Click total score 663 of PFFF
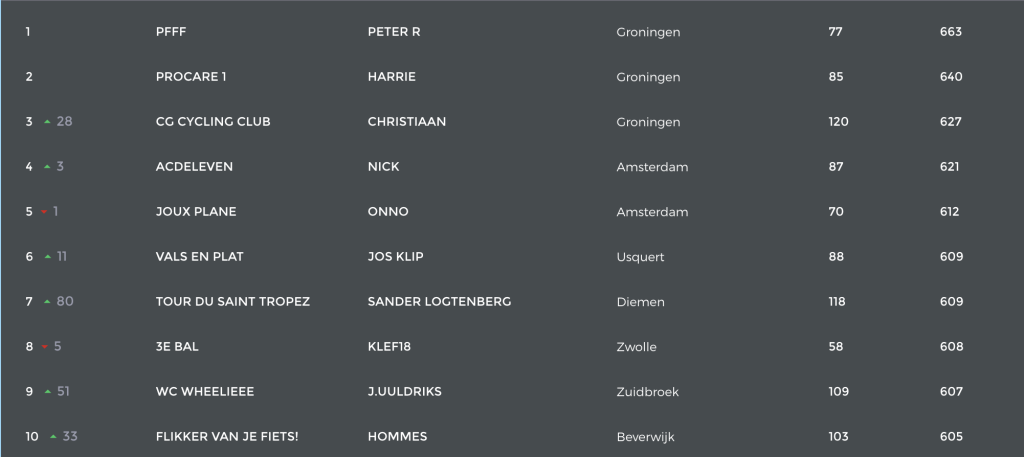This screenshot has width=1024, height=457. [x=951, y=32]
